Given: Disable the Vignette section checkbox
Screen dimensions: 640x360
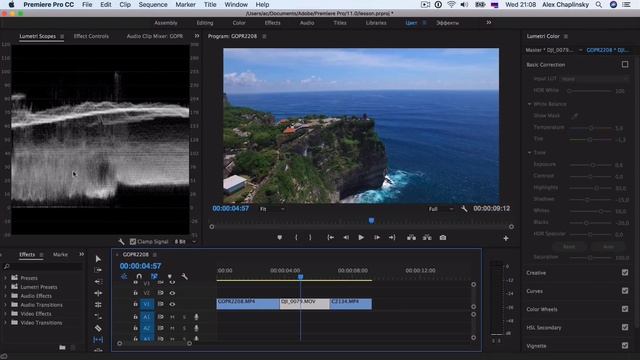Looking at the screenshot, I should 625,346.
